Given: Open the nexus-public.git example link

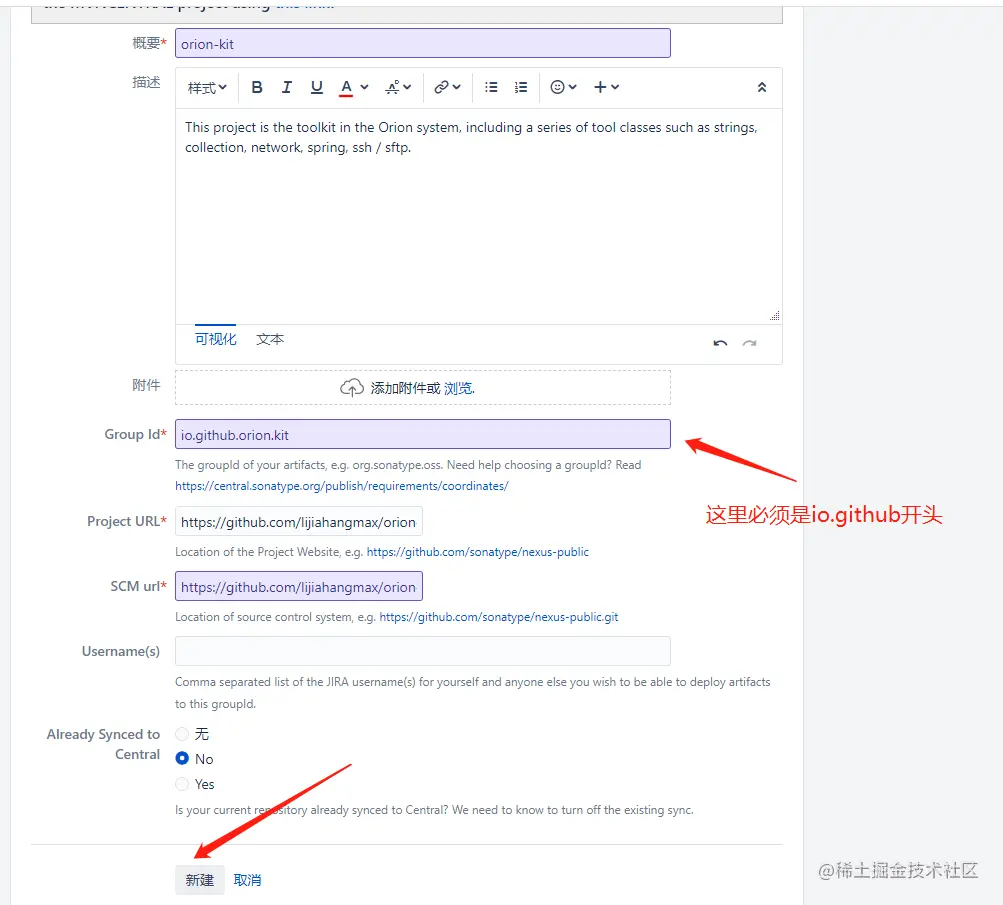Looking at the screenshot, I should [498, 617].
